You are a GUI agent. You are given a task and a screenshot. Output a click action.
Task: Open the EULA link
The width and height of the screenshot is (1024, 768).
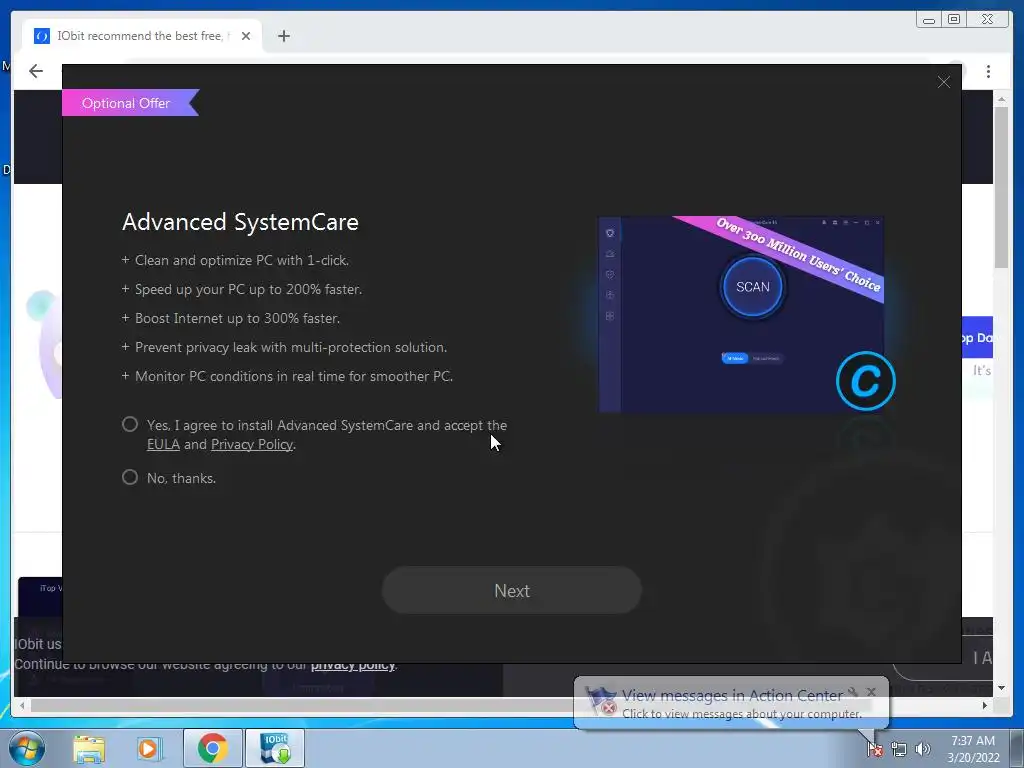(x=163, y=444)
